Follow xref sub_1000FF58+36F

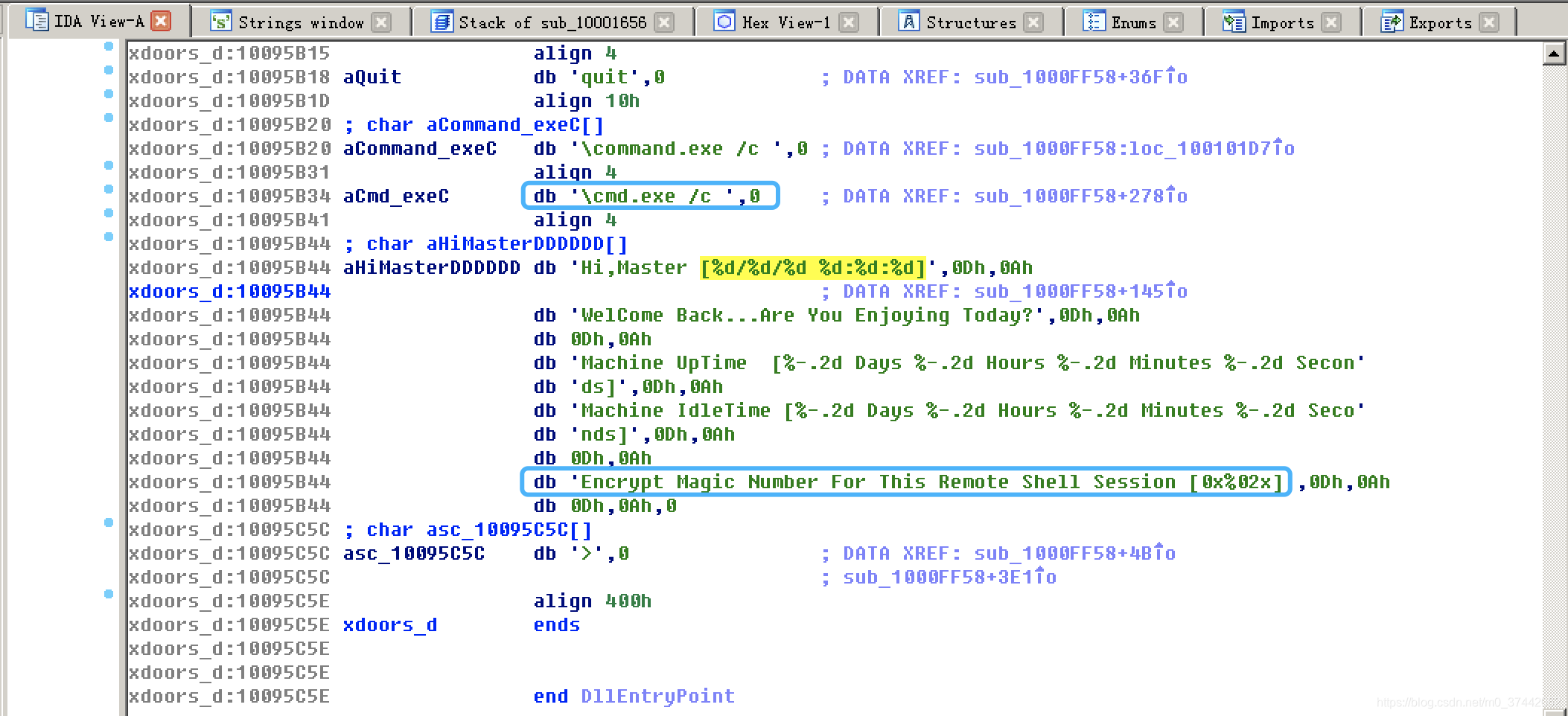click(1080, 77)
